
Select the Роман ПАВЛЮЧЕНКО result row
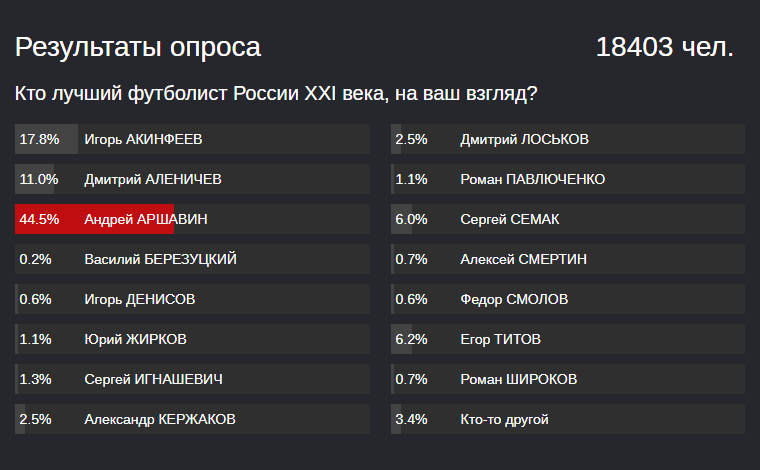coord(568,179)
